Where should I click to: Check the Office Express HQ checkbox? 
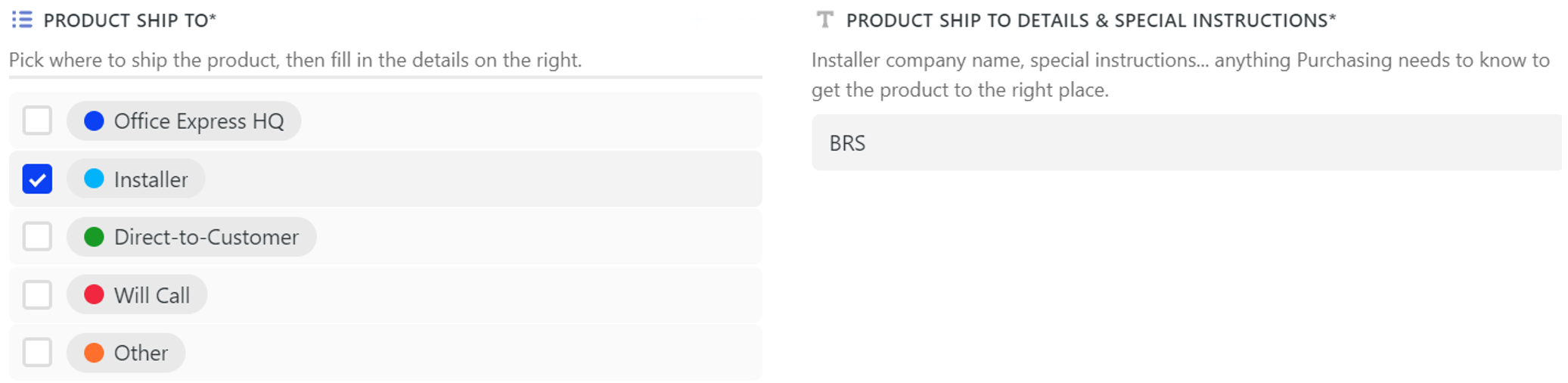pyautogui.click(x=37, y=120)
